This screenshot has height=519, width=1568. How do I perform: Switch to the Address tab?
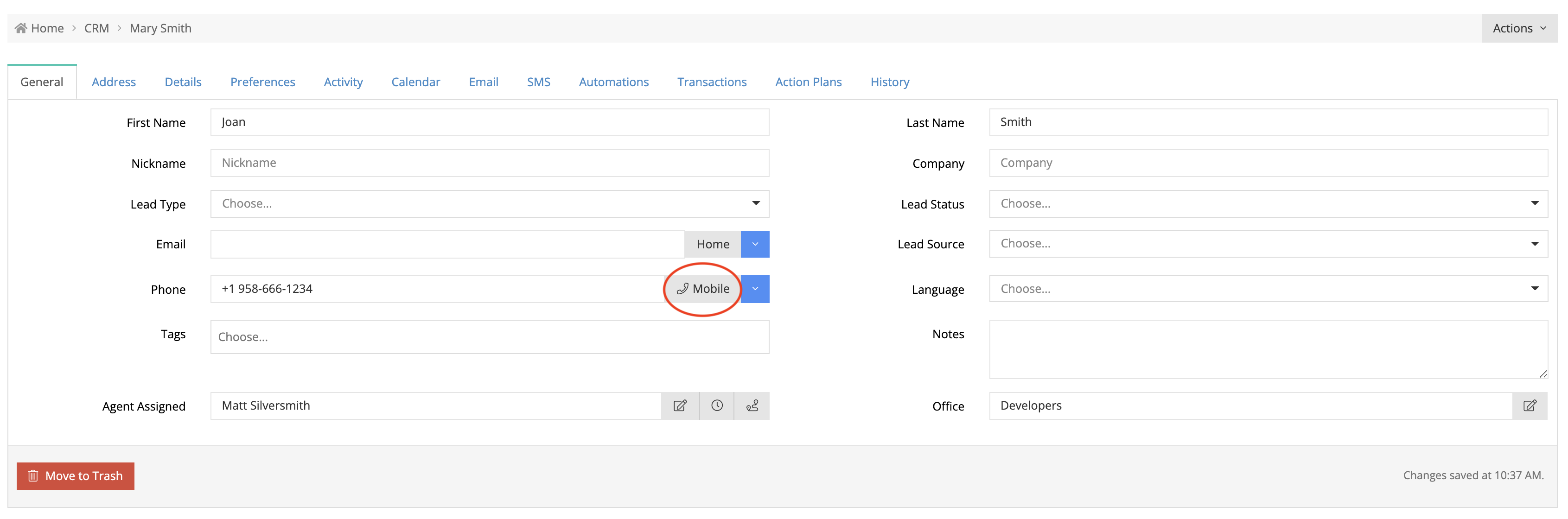click(114, 82)
